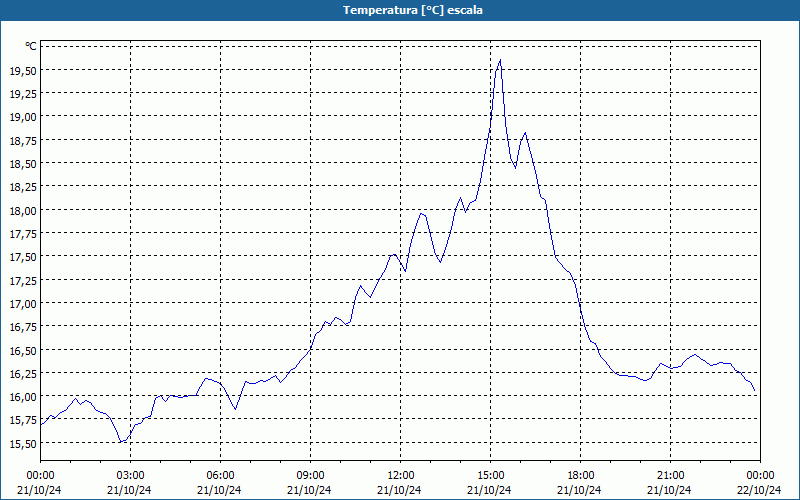Viewport: 800px width, 500px height.
Task: Click the '06:00' time axis label
Action: coord(220,475)
